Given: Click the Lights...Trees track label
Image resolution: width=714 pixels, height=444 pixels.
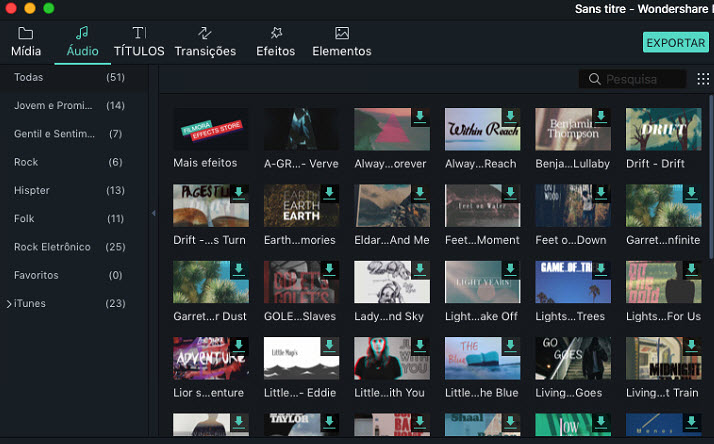Looking at the screenshot, I should point(570,316).
